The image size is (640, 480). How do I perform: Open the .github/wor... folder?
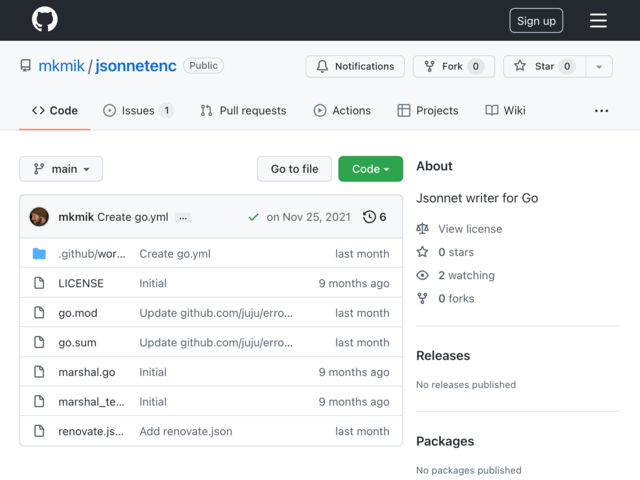click(x=92, y=254)
